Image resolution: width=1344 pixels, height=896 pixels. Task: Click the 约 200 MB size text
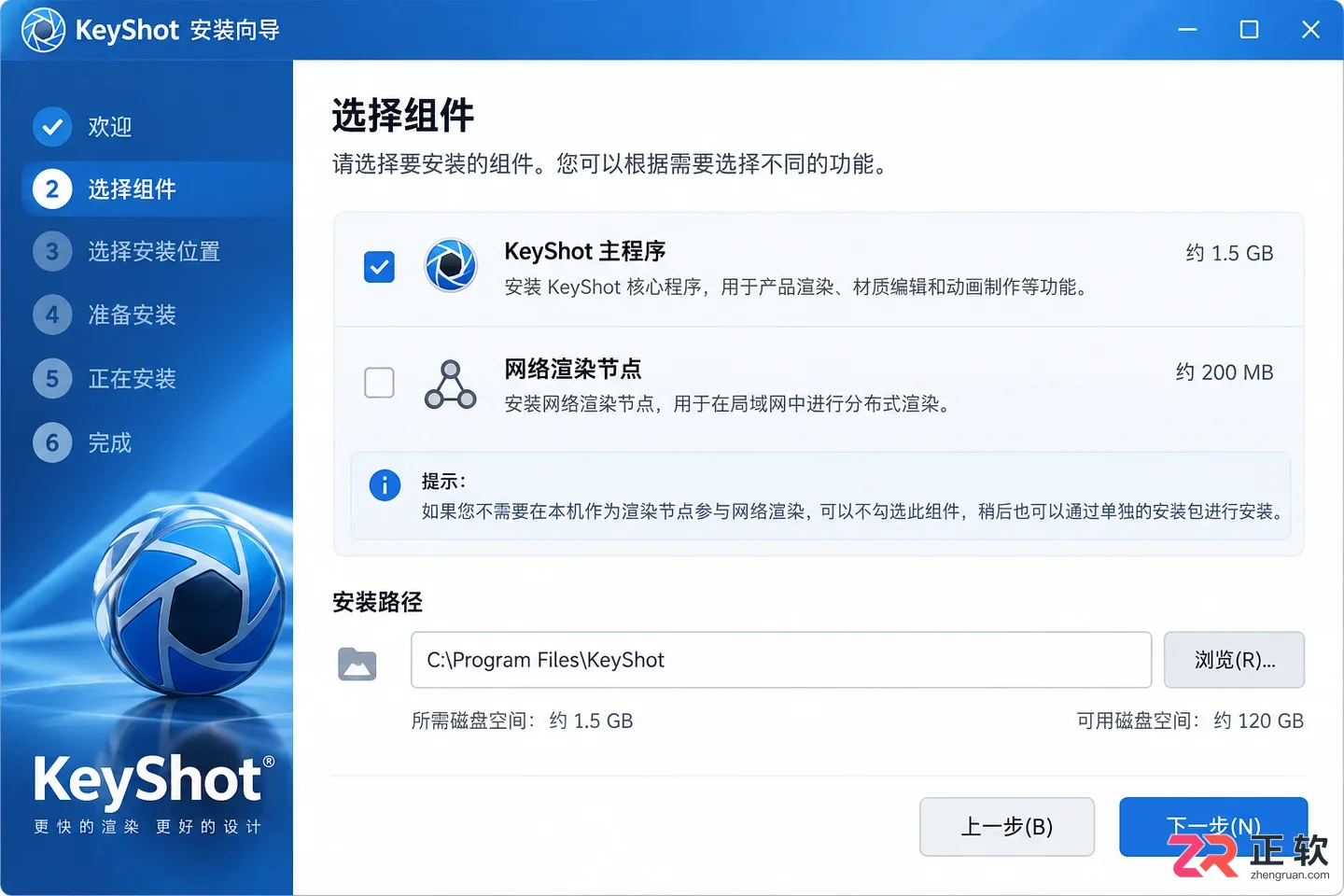tap(1225, 372)
